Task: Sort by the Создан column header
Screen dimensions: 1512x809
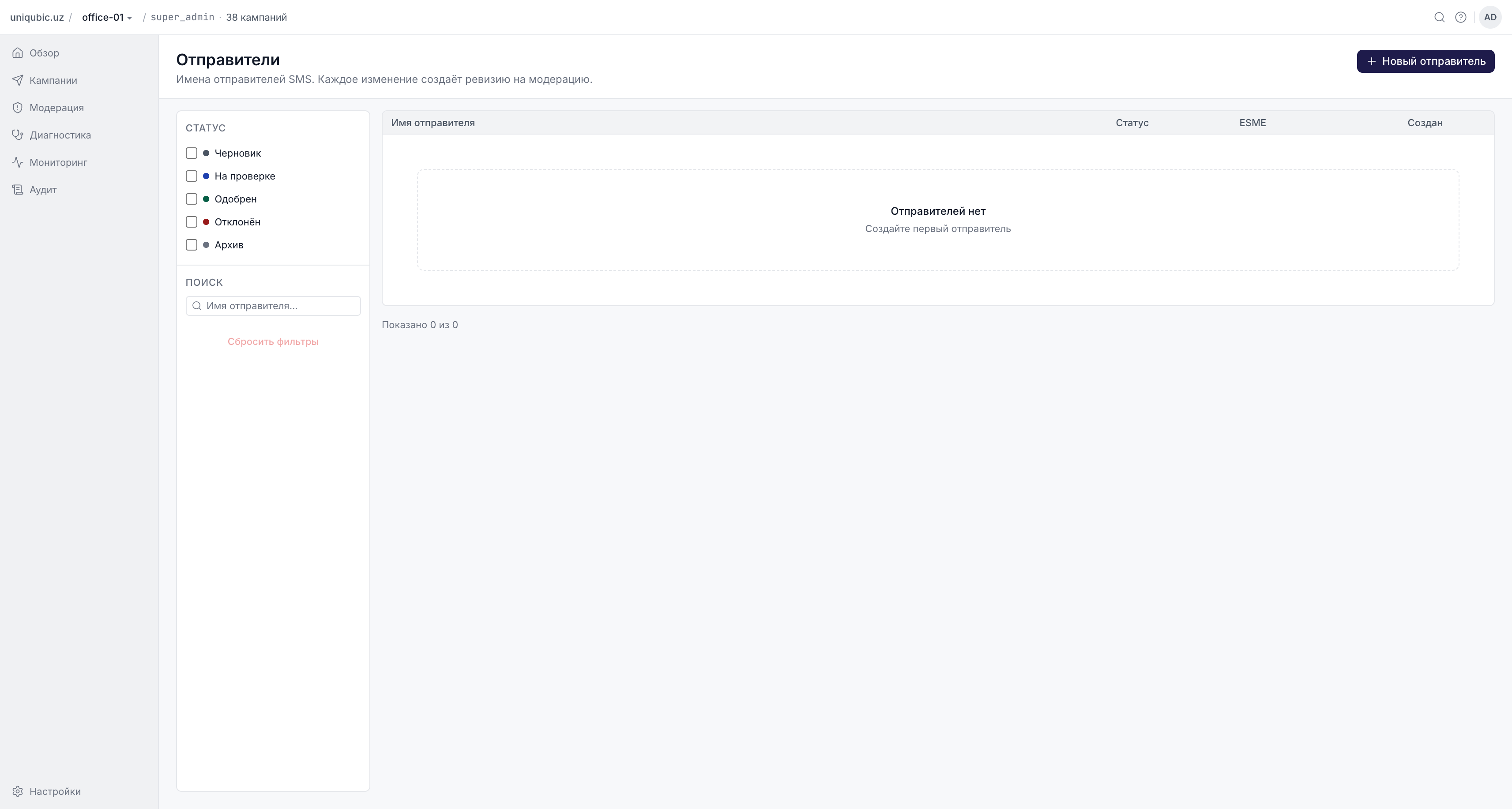Action: 1425,123
